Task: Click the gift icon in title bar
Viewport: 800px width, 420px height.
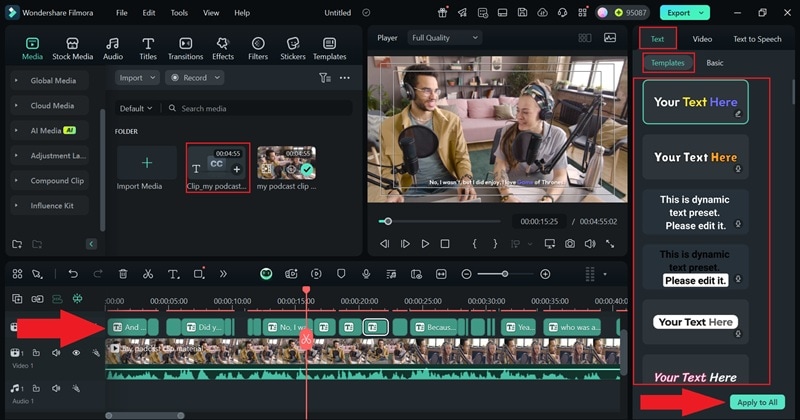Action: [x=442, y=13]
